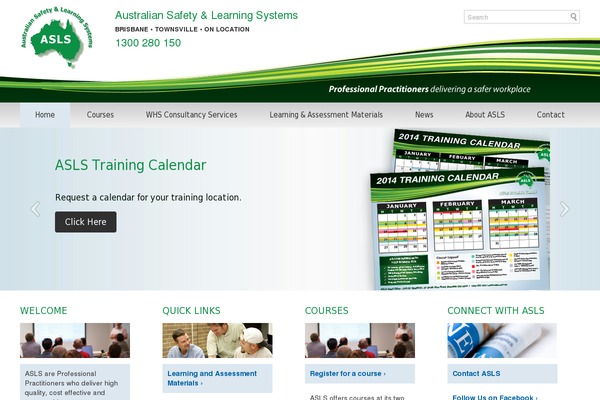The height and width of the screenshot is (400, 600).
Task: Click the Welcome section classroom photo
Action: (75, 340)
